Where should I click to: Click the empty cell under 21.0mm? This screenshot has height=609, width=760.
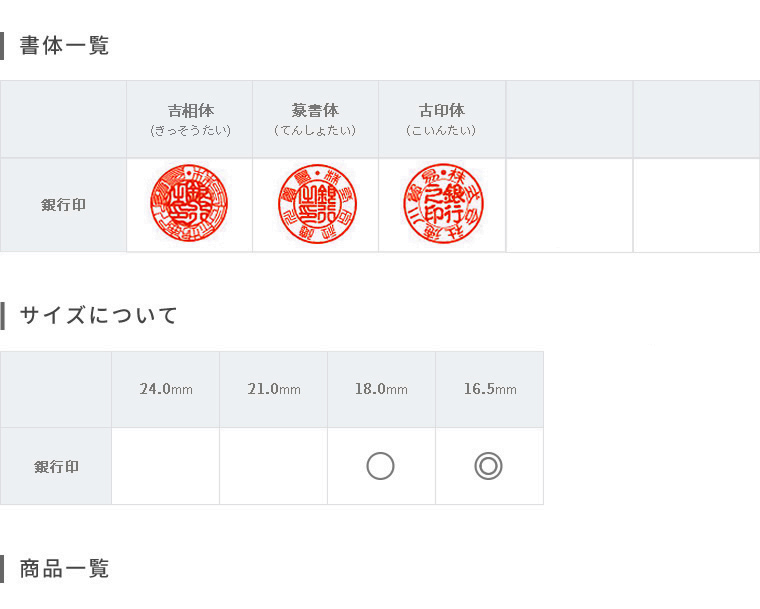tap(274, 466)
